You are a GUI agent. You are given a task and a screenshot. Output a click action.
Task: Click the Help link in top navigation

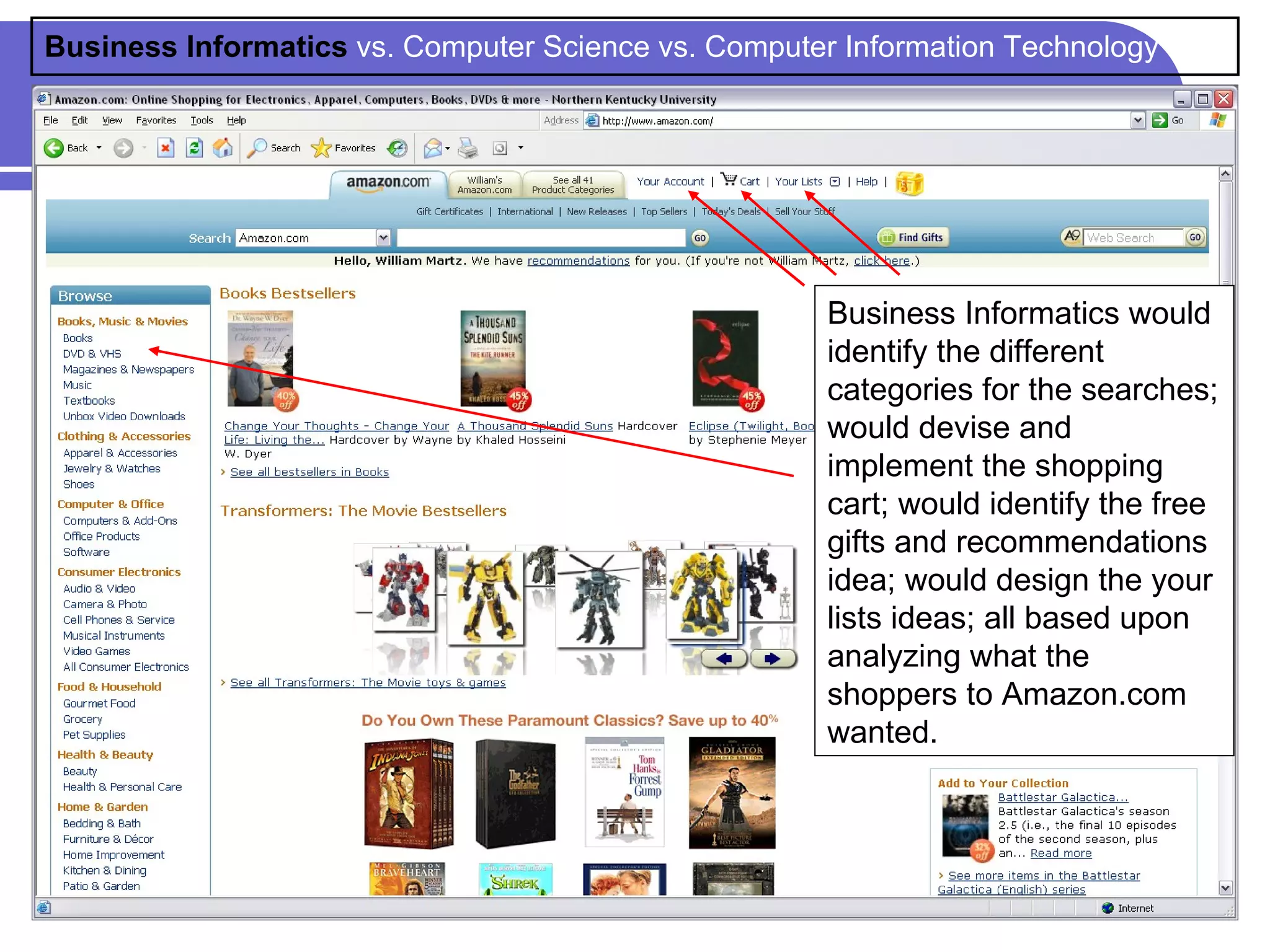pyautogui.click(x=866, y=182)
